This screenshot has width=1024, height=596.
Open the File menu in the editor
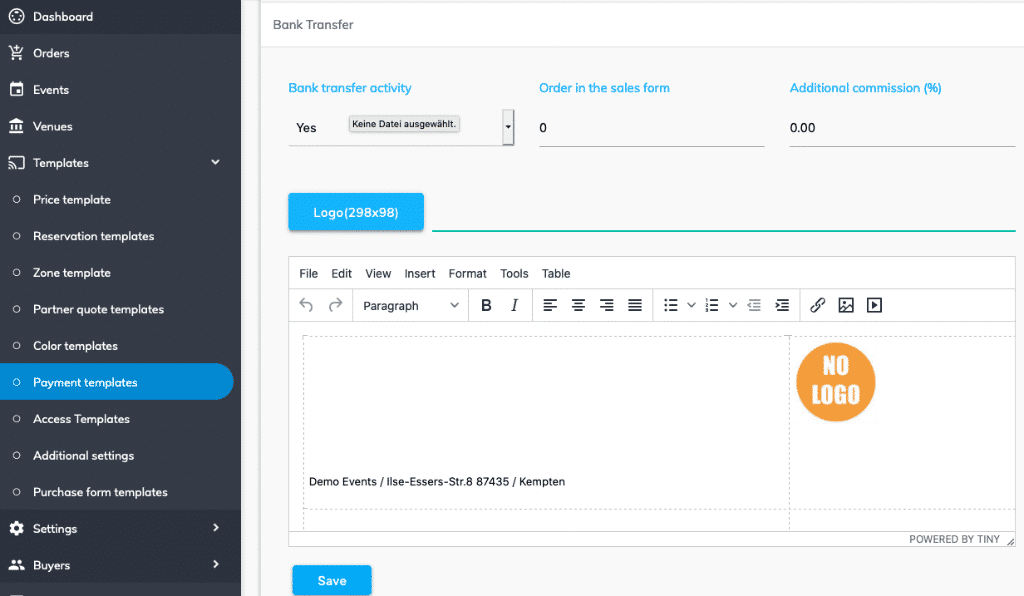tap(308, 274)
